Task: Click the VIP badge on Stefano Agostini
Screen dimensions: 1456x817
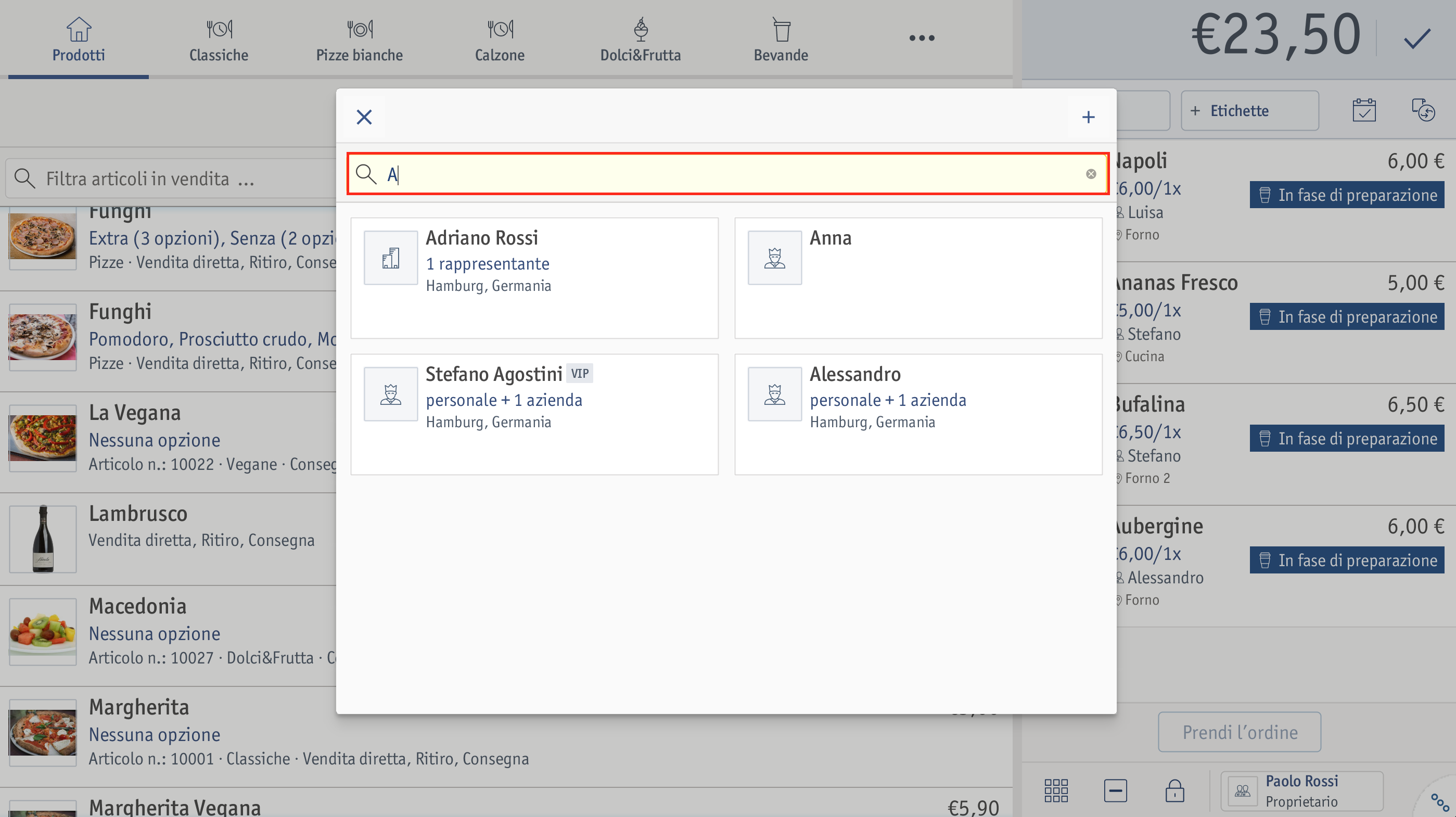Action: tap(579, 374)
